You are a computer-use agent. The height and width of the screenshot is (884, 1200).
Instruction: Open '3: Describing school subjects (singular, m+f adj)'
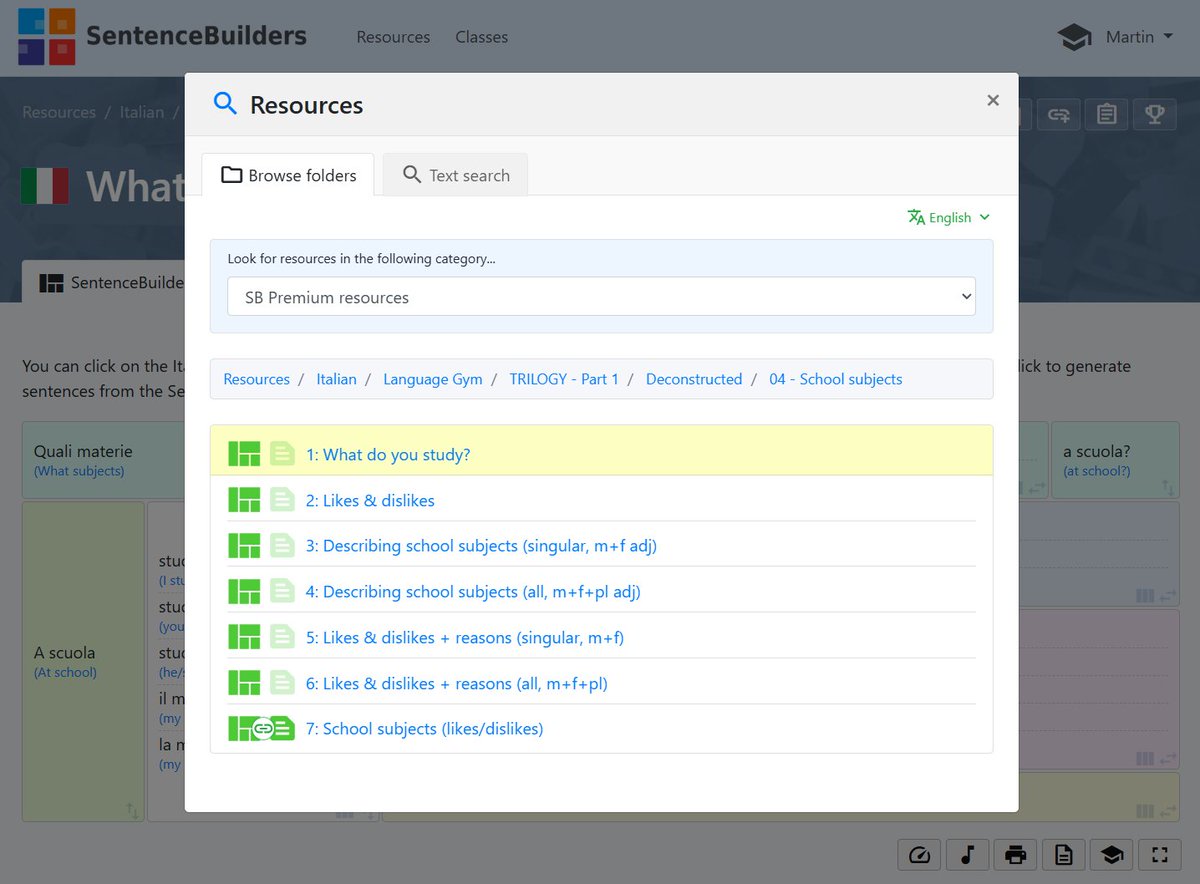pyautogui.click(x=481, y=546)
